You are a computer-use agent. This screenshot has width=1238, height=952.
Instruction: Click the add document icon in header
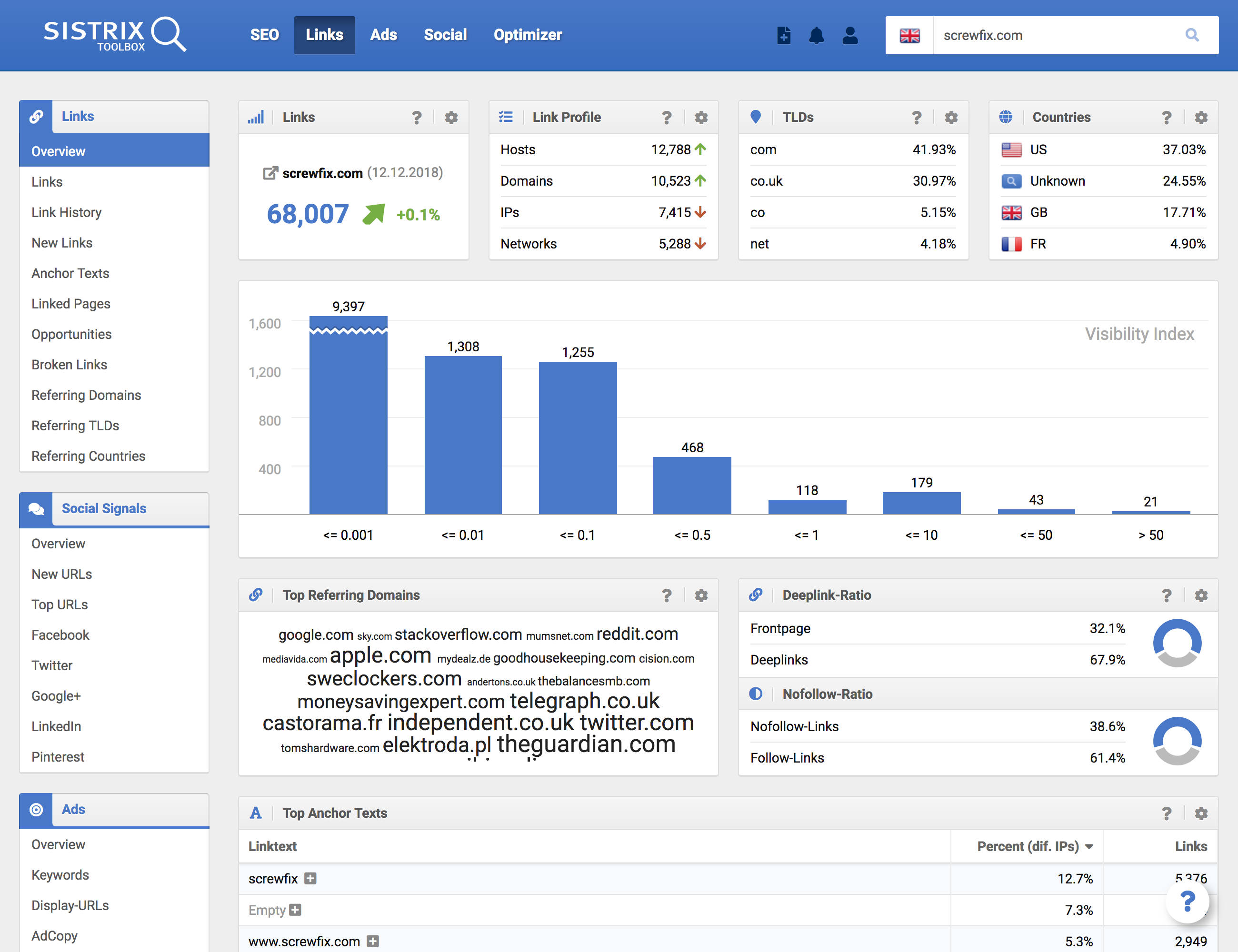pyautogui.click(x=783, y=35)
